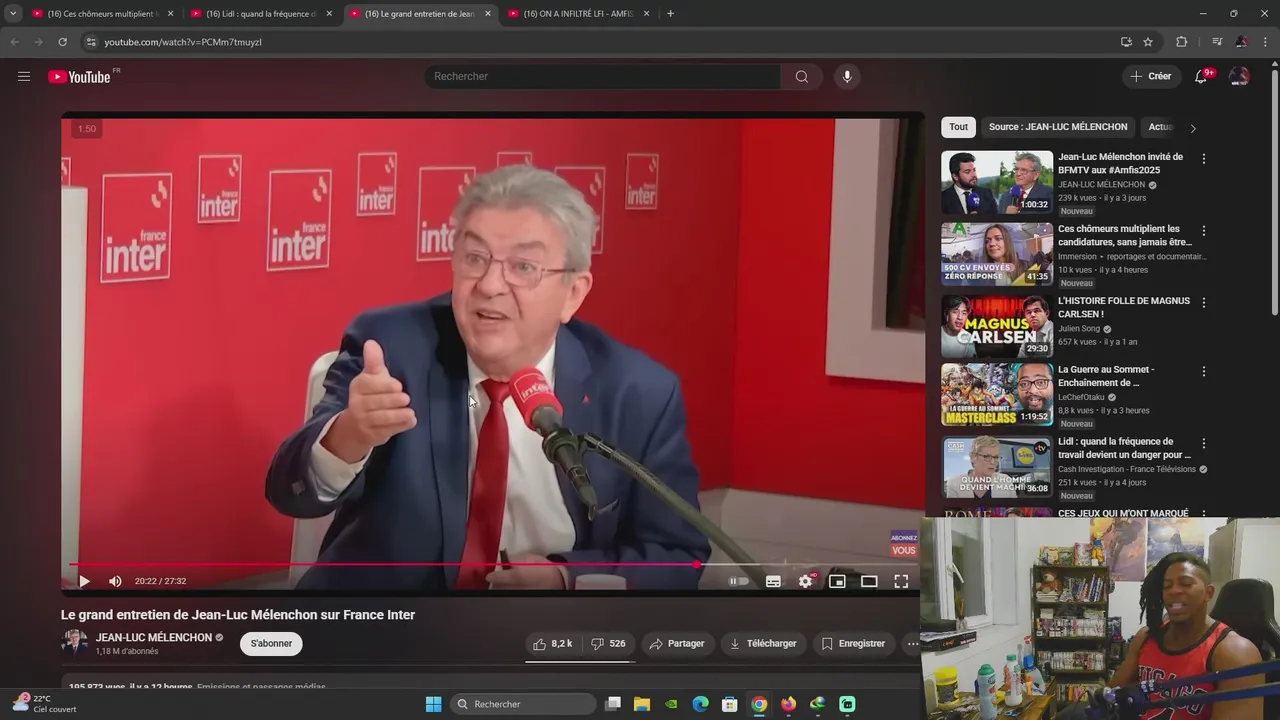
Task: Mute the video volume speaker icon
Action: coord(115,581)
